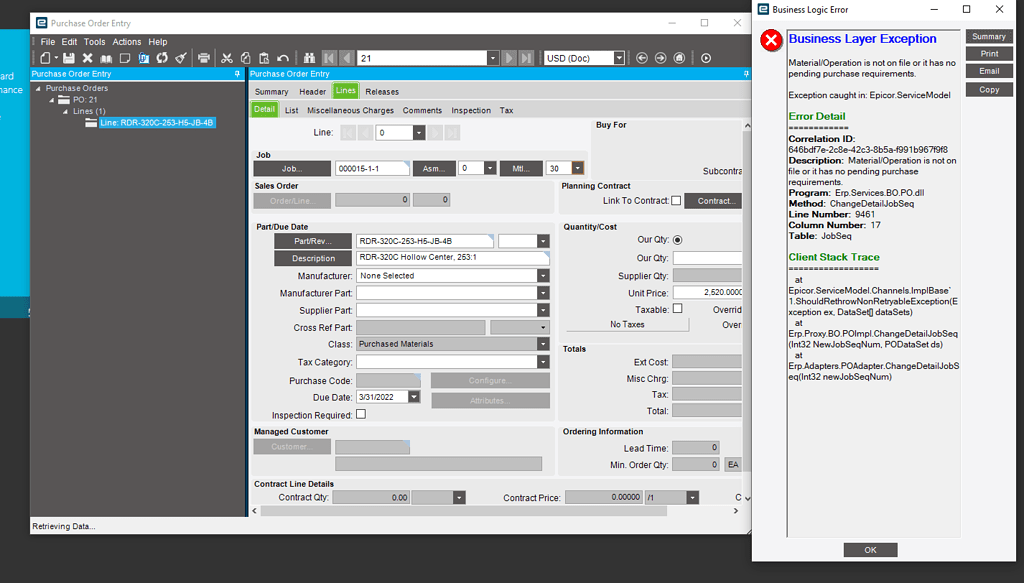Screen dimensions: 1024x583
Task: Navigate to the next record arrow
Action: click(x=510, y=57)
